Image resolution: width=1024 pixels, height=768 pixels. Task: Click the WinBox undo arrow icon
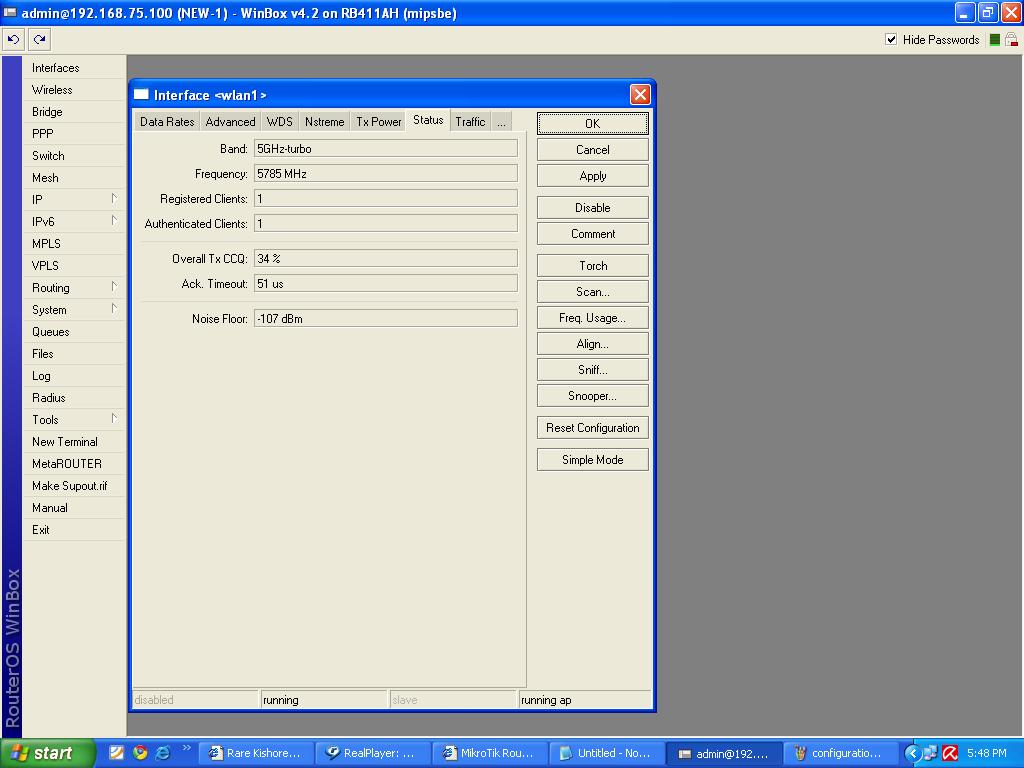click(x=14, y=40)
